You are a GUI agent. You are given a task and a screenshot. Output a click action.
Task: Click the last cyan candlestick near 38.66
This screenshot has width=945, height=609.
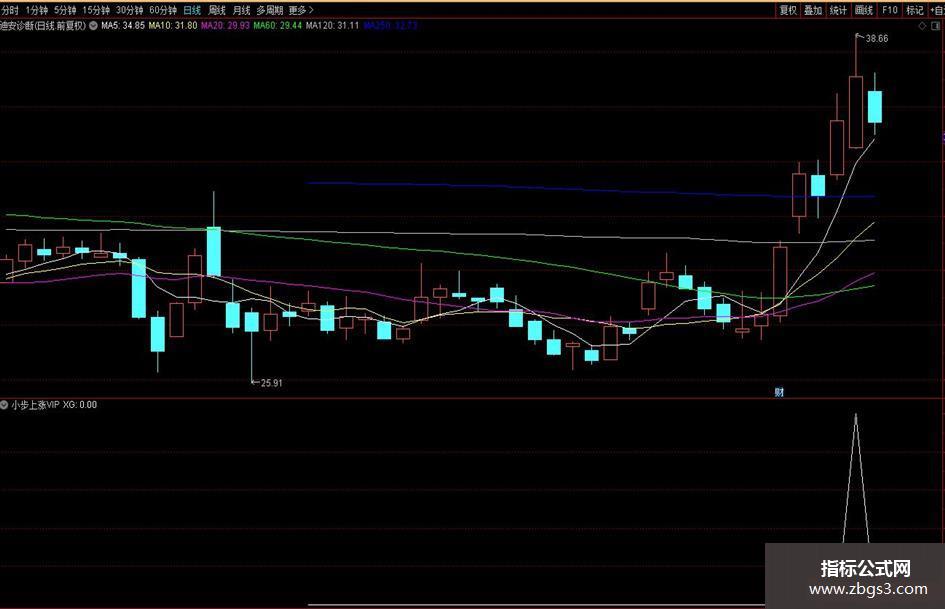[x=875, y=107]
